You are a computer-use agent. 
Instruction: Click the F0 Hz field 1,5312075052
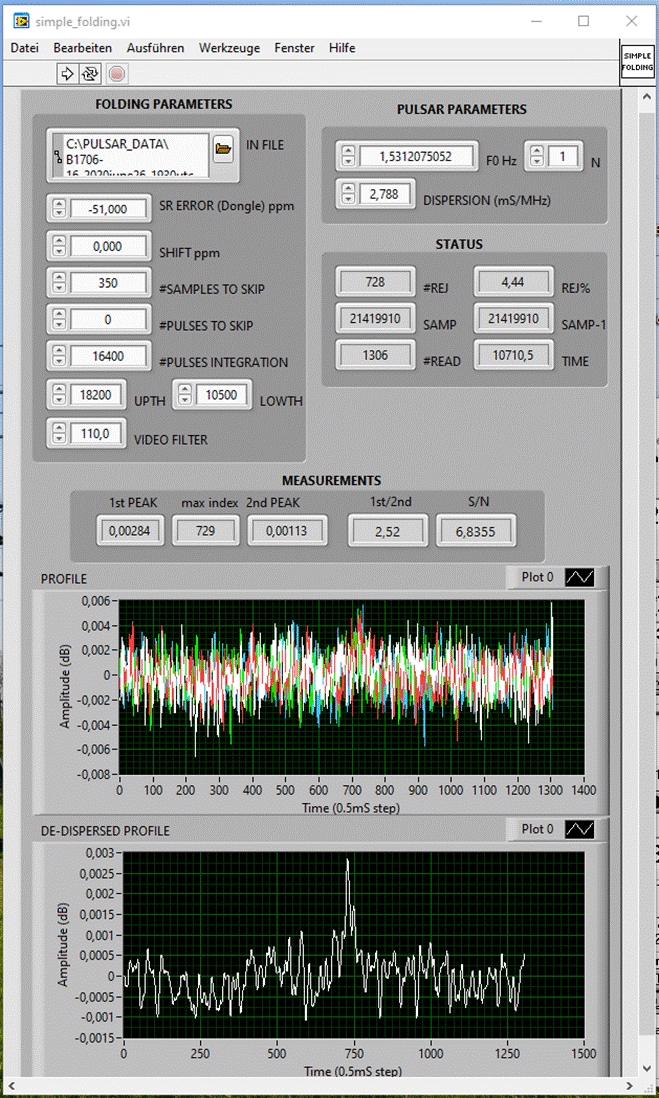coord(416,157)
